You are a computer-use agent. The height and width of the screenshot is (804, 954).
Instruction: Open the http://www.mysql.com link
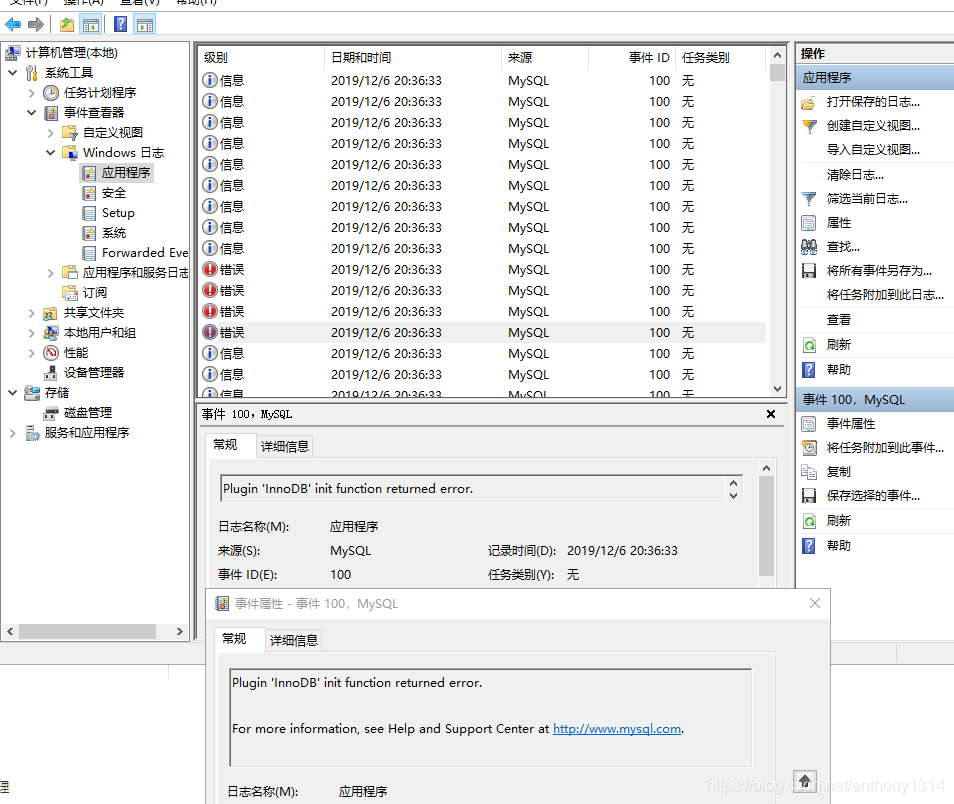coord(616,729)
